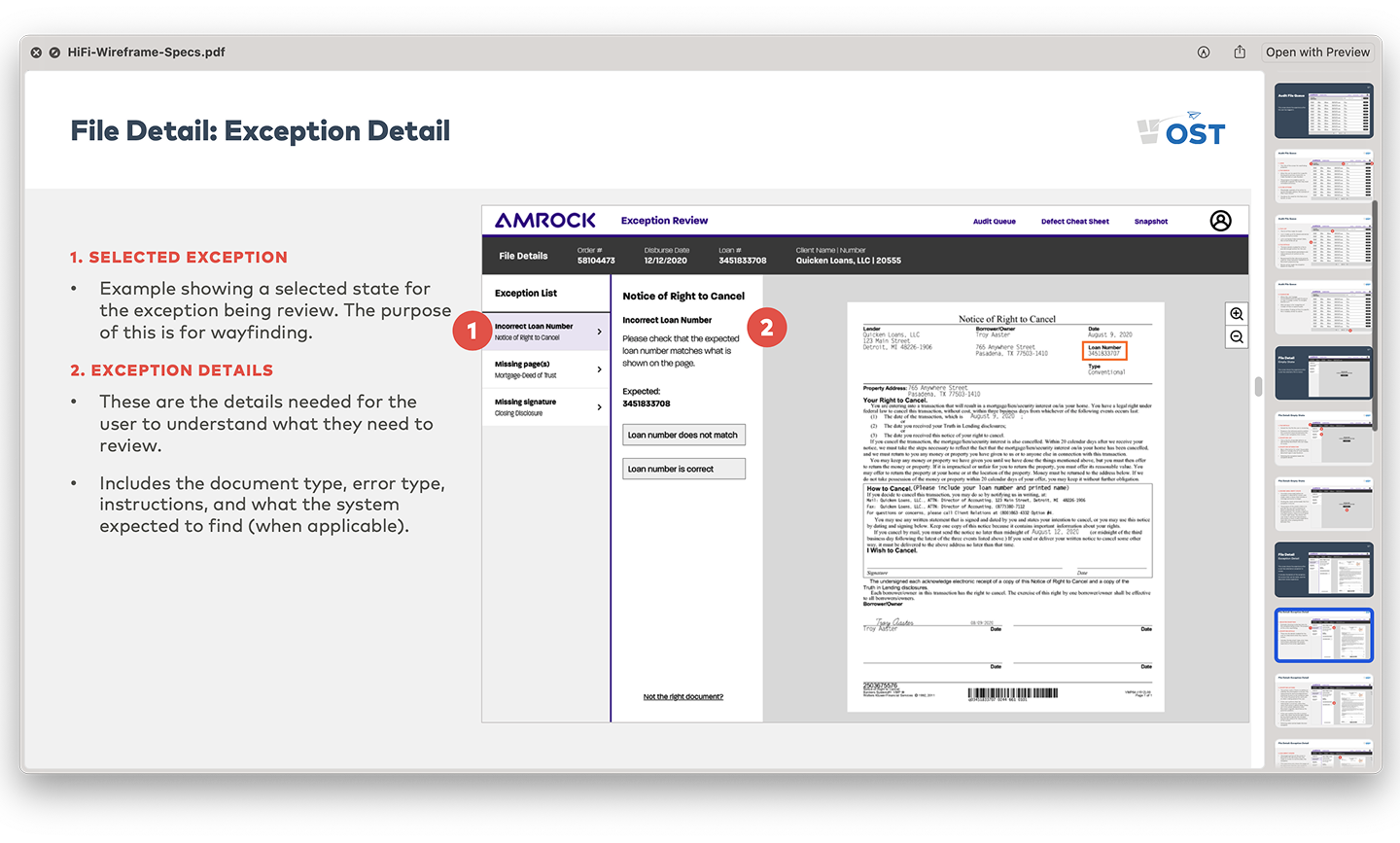The height and width of the screenshot is (843, 1400).
Task: Click red numbered marker 1
Action: click(x=472, y=331)
